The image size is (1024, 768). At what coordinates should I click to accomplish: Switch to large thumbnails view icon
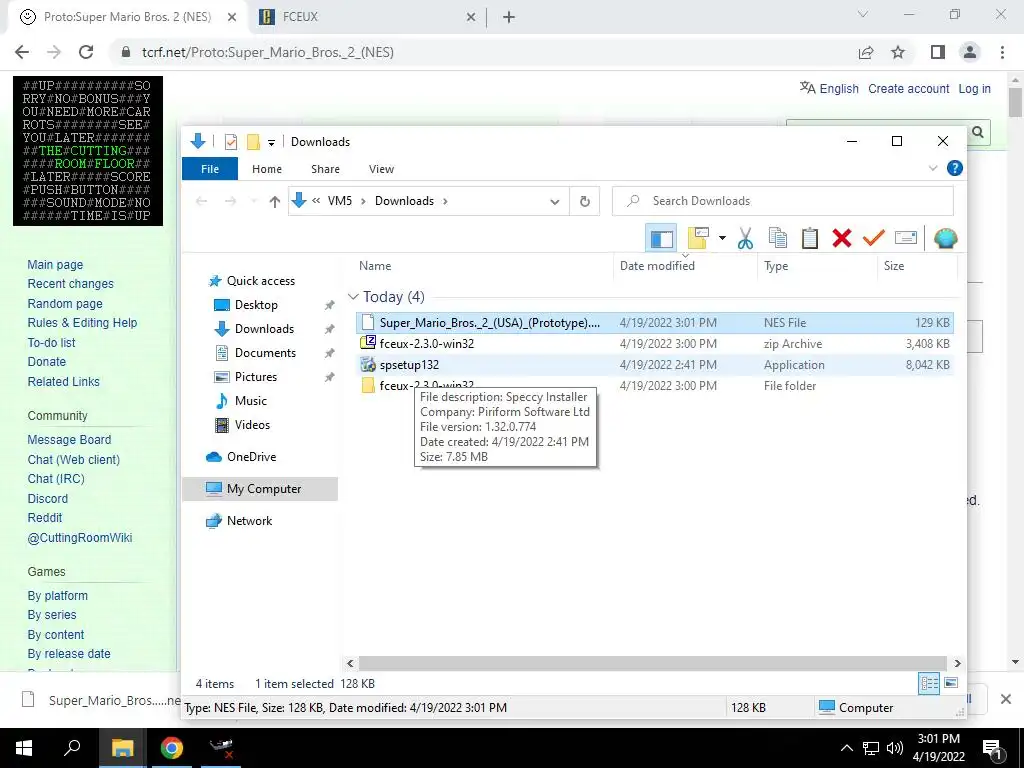[951, 683]
